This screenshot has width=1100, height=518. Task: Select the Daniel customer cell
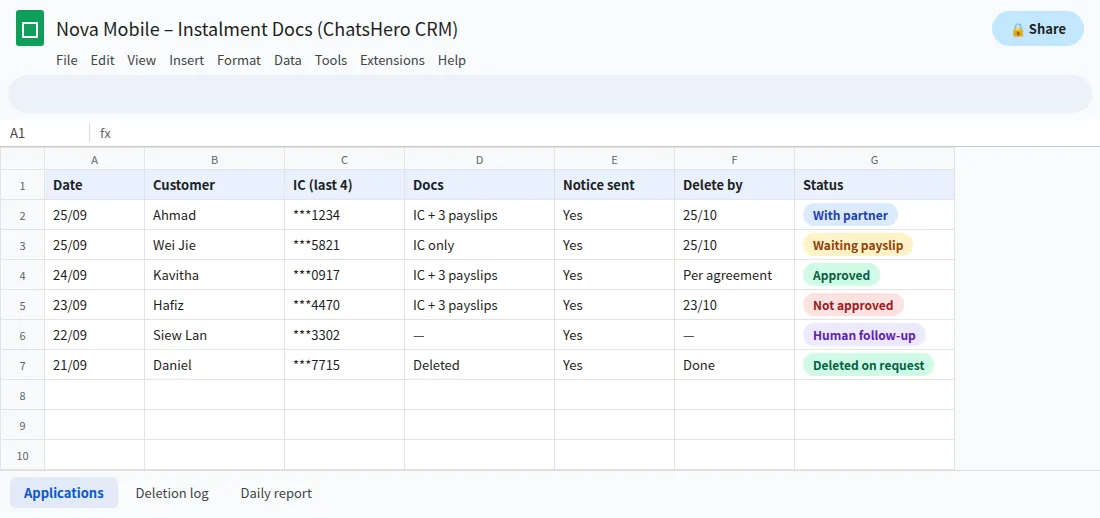(x=215, y=365)
